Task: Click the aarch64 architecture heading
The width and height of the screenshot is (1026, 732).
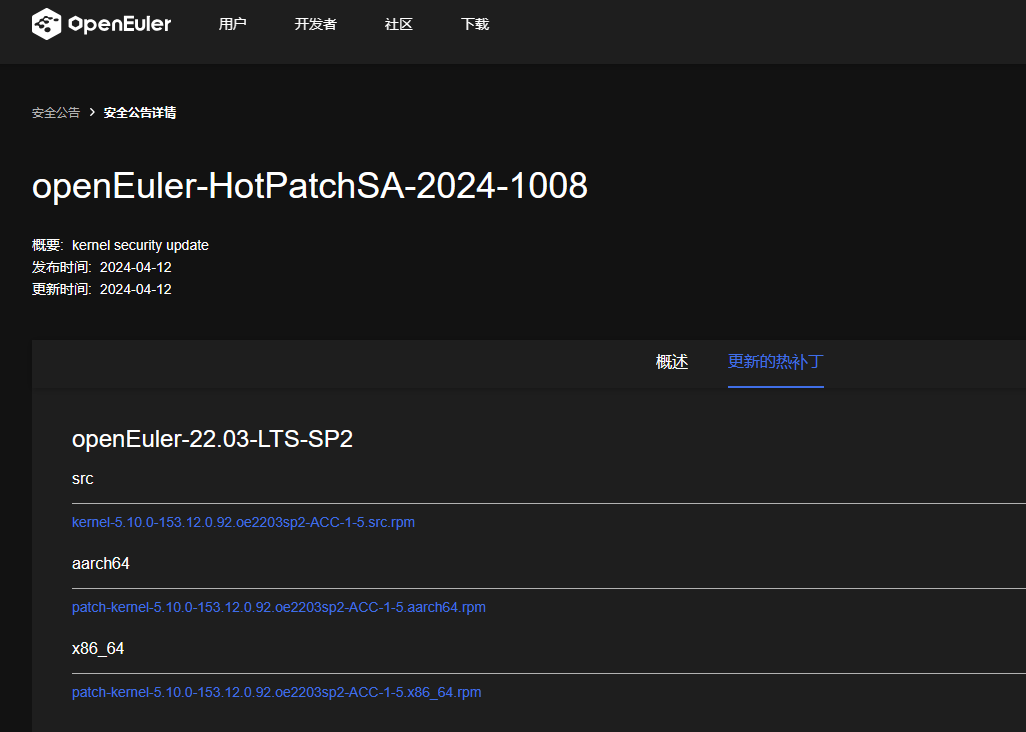Action: [101, 564]
